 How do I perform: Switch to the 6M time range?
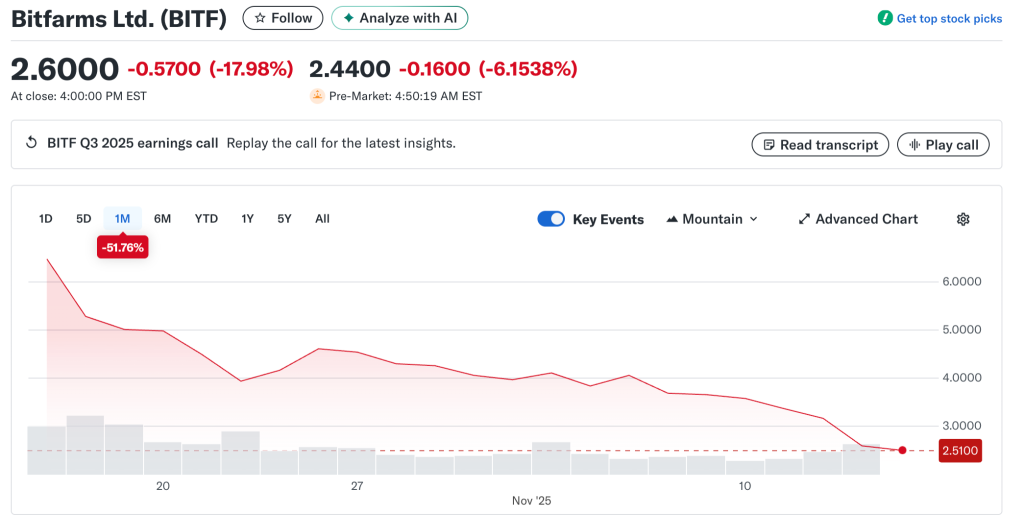tap(162, 219)
